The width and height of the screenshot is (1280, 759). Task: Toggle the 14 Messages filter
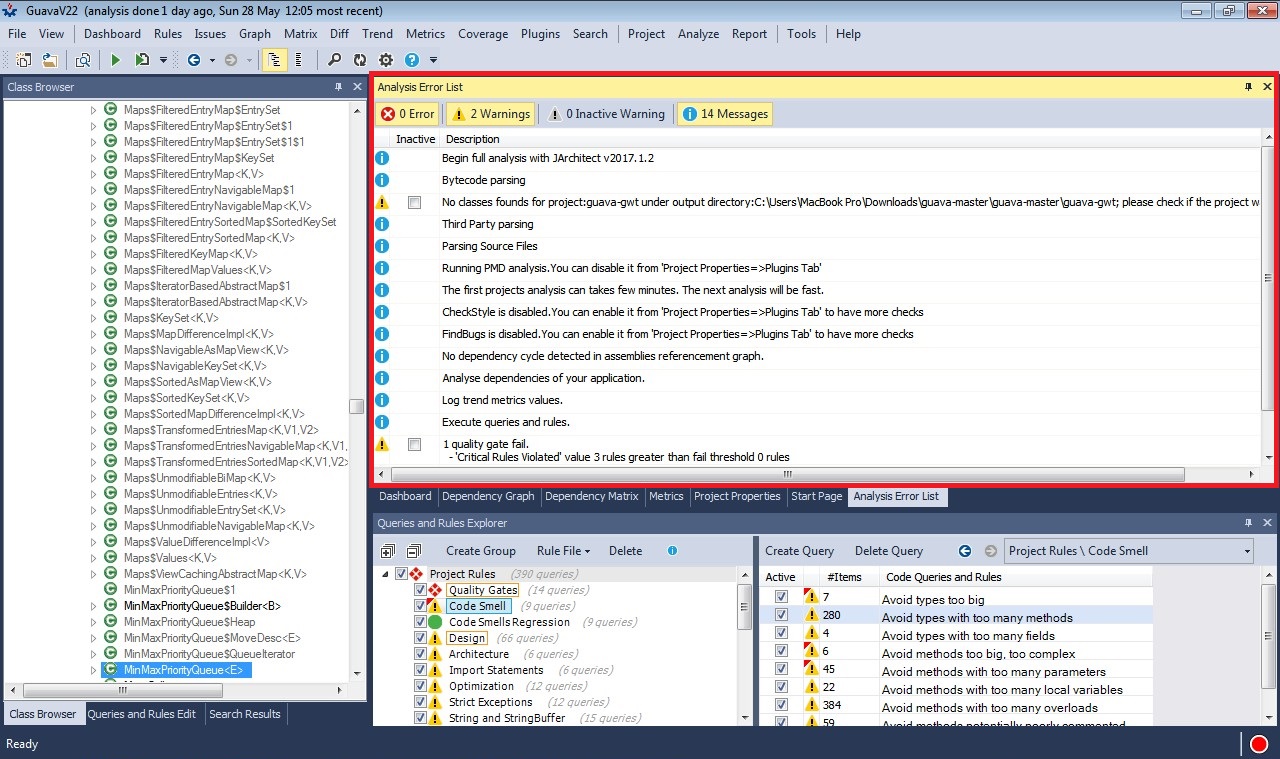coord(725,114)
